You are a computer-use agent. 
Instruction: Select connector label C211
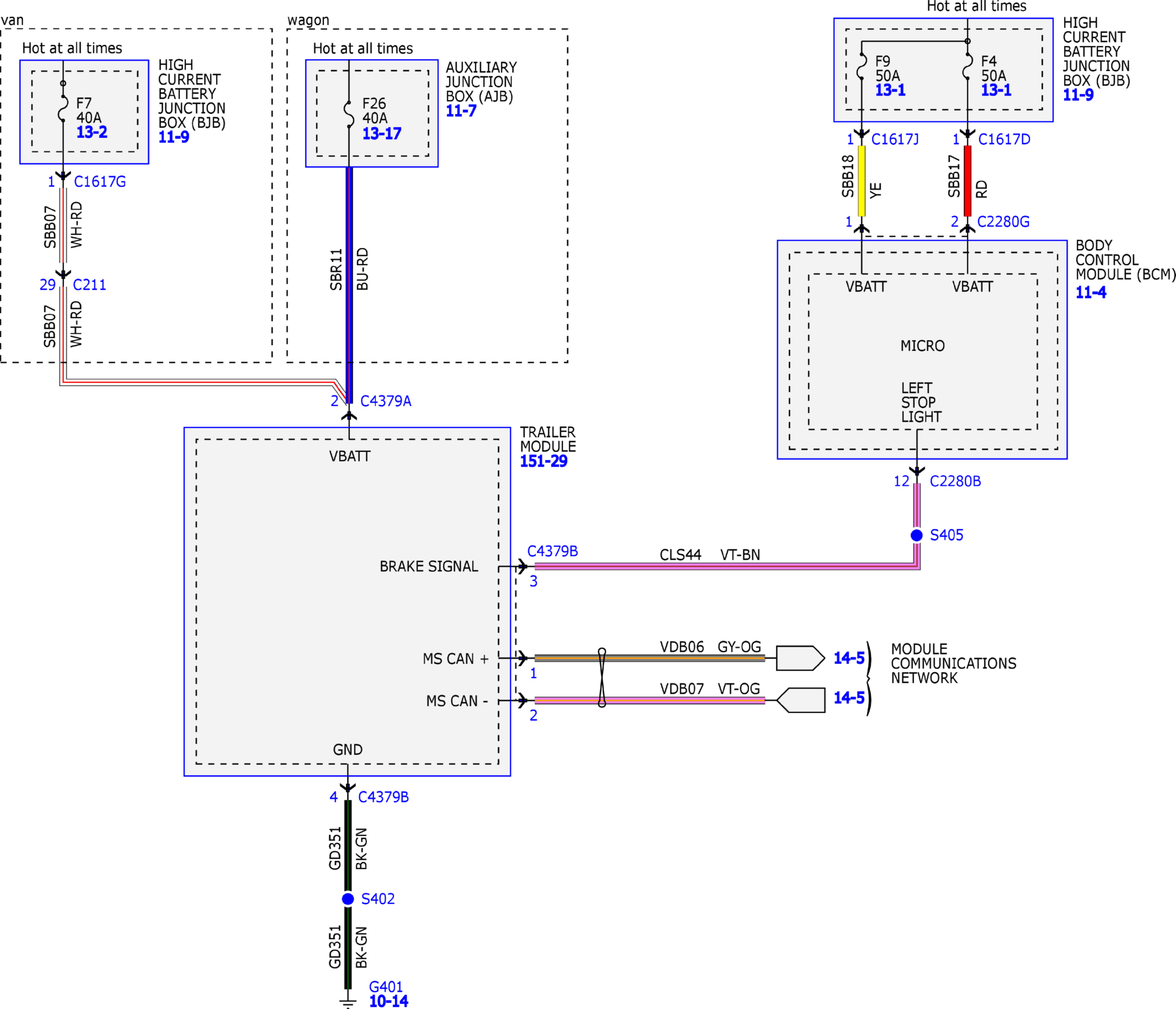click(89, 284)
